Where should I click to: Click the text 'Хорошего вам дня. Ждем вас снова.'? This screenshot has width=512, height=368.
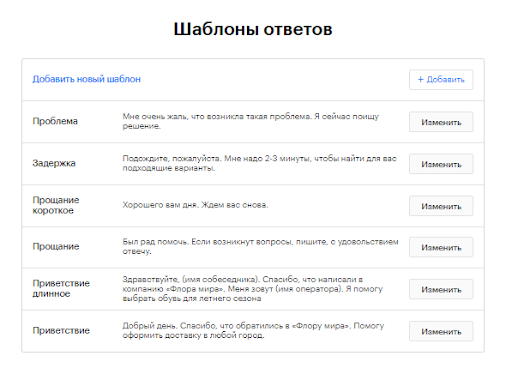[x=195, y=205]
